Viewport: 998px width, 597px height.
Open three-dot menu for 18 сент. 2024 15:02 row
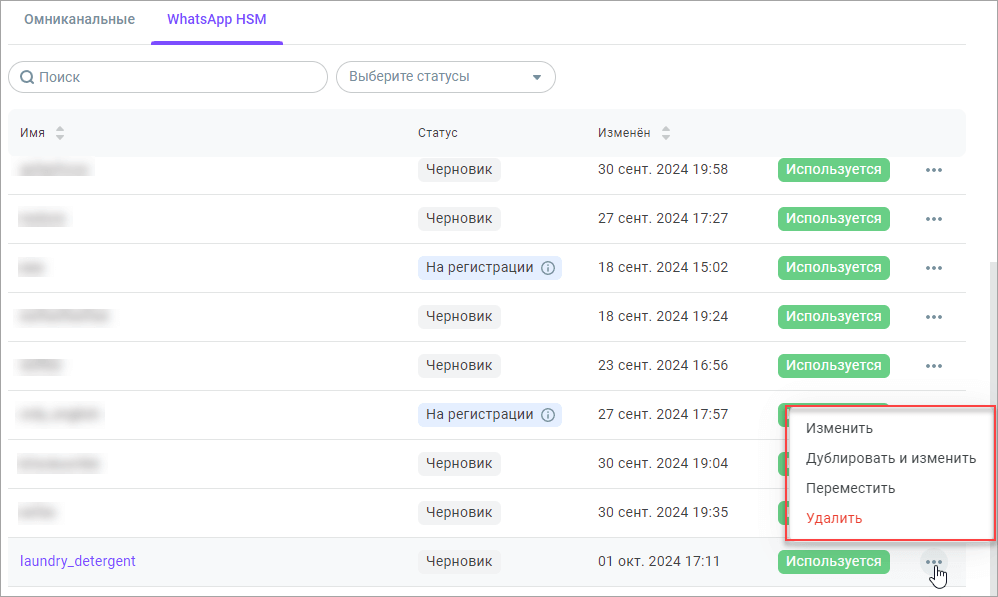pyautogui.click(x=934, y=268)
